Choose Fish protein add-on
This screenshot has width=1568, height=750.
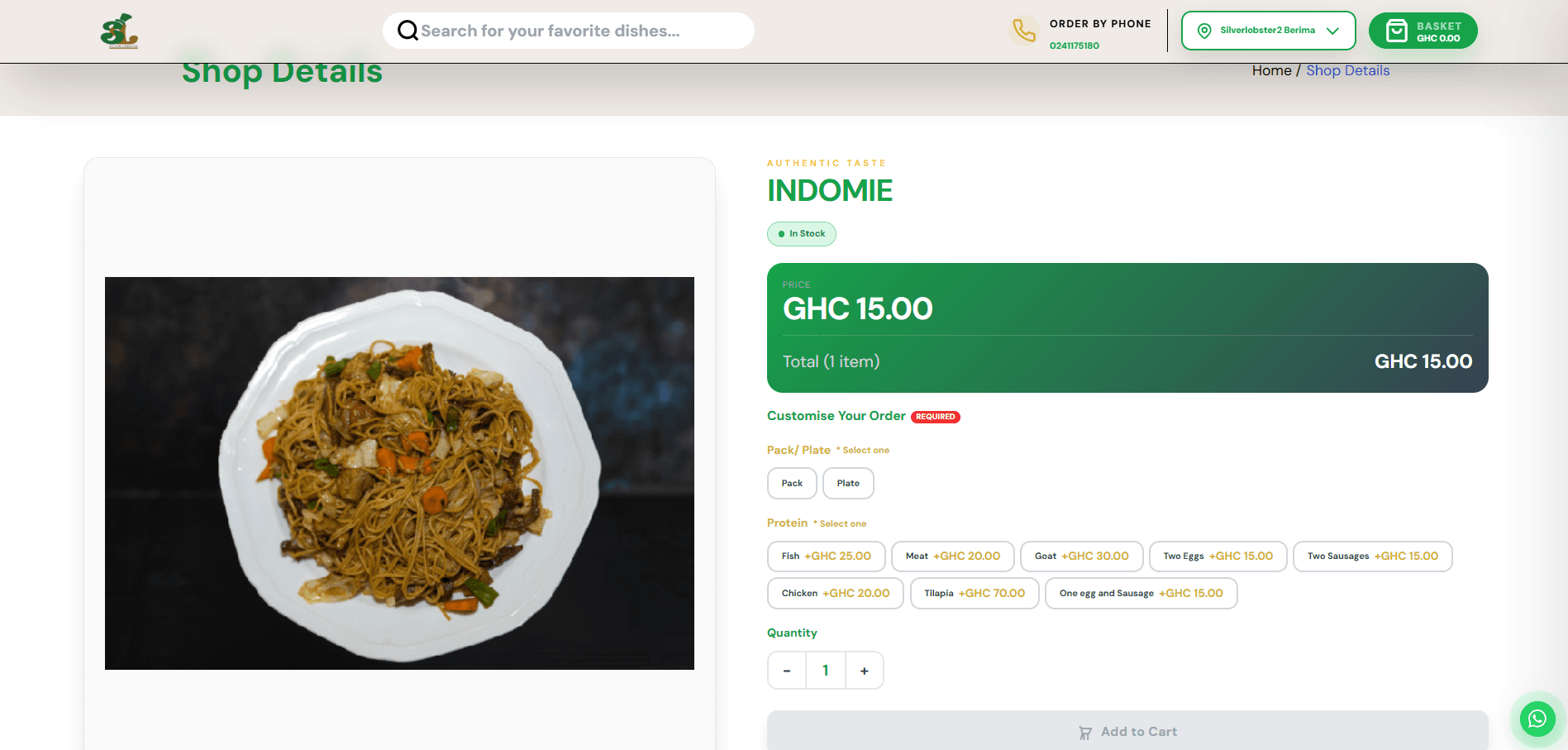826,557
